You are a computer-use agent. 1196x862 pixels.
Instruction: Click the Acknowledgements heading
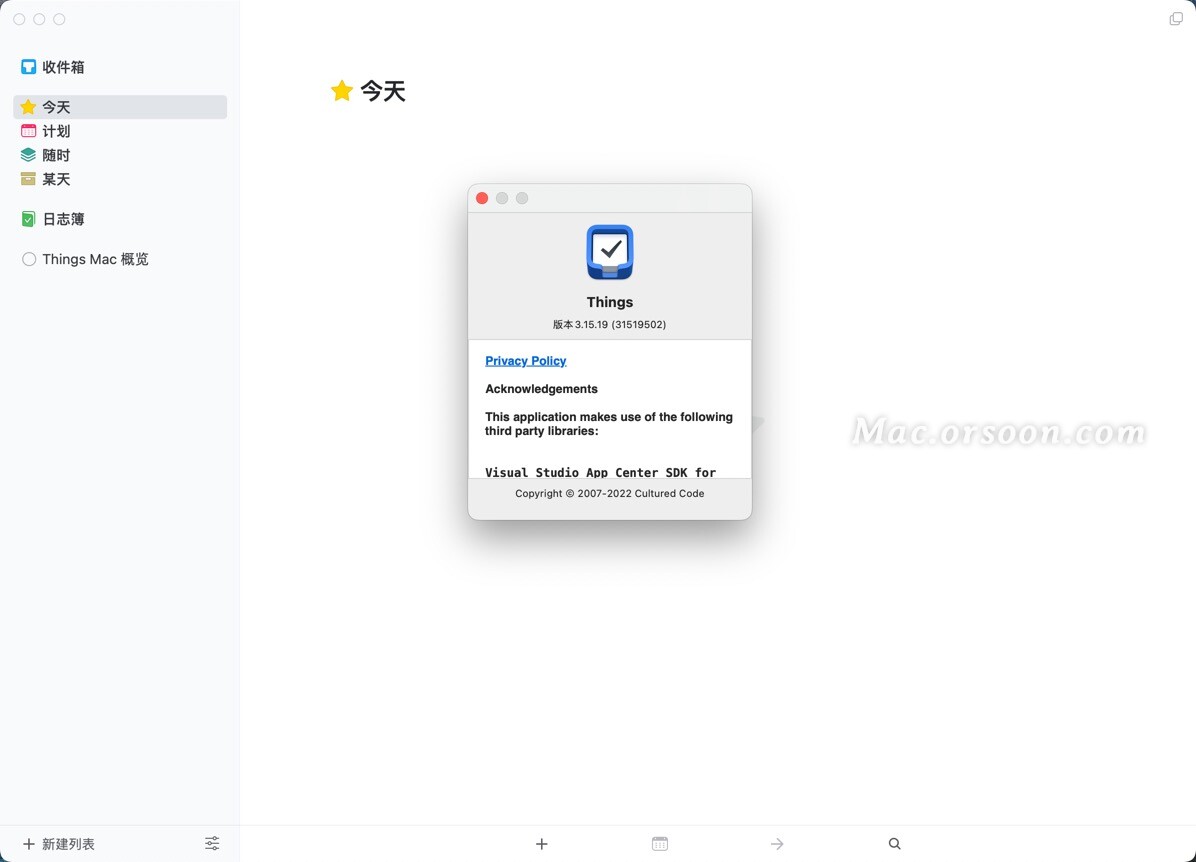click(542, 389)
